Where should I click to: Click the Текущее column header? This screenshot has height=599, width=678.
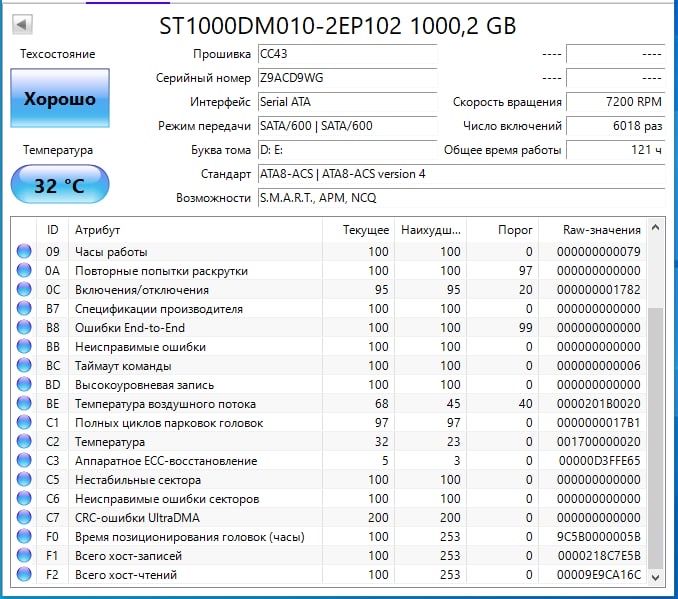(358, 230)
